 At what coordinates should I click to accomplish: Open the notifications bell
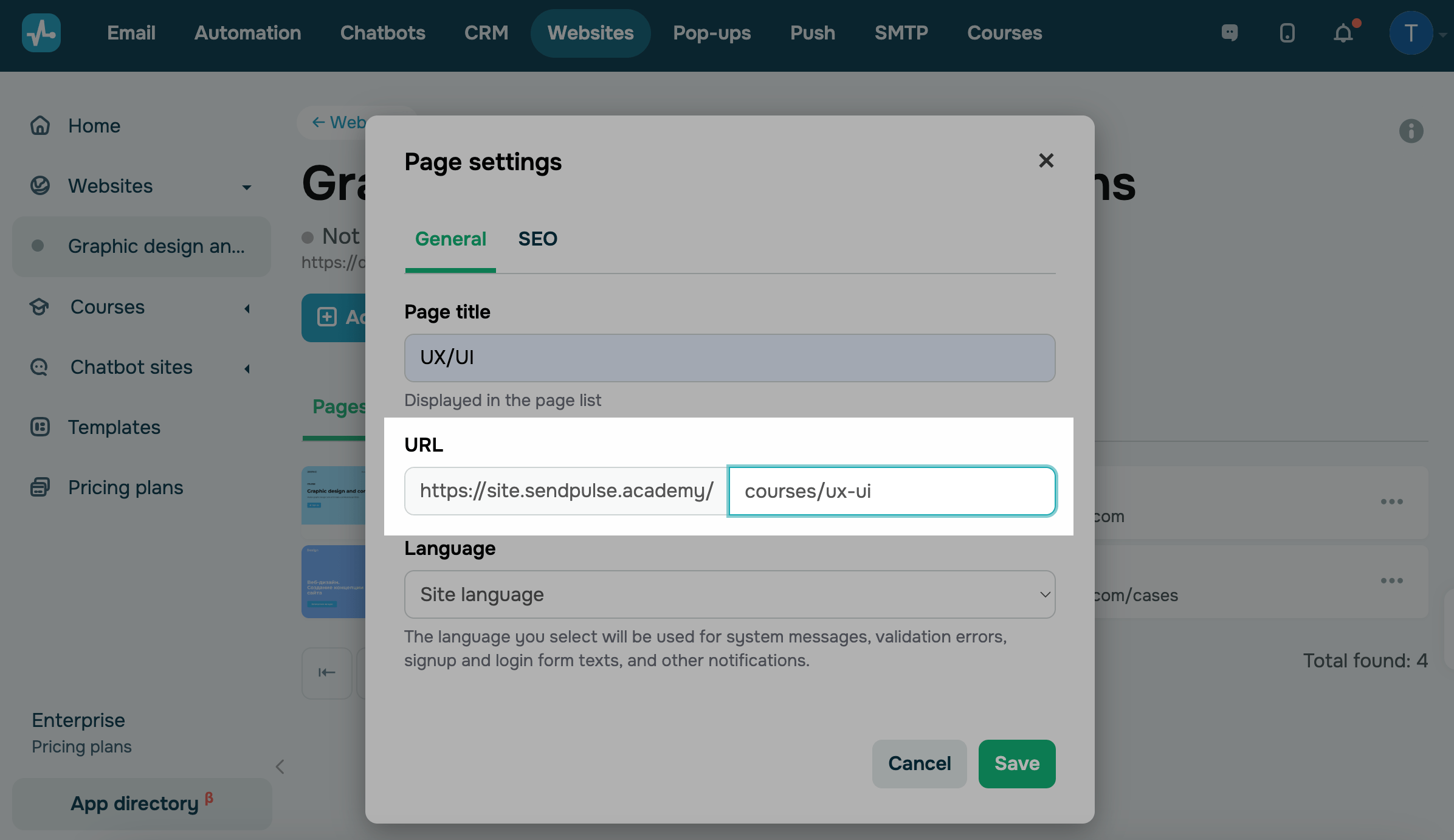[1343, 33]
